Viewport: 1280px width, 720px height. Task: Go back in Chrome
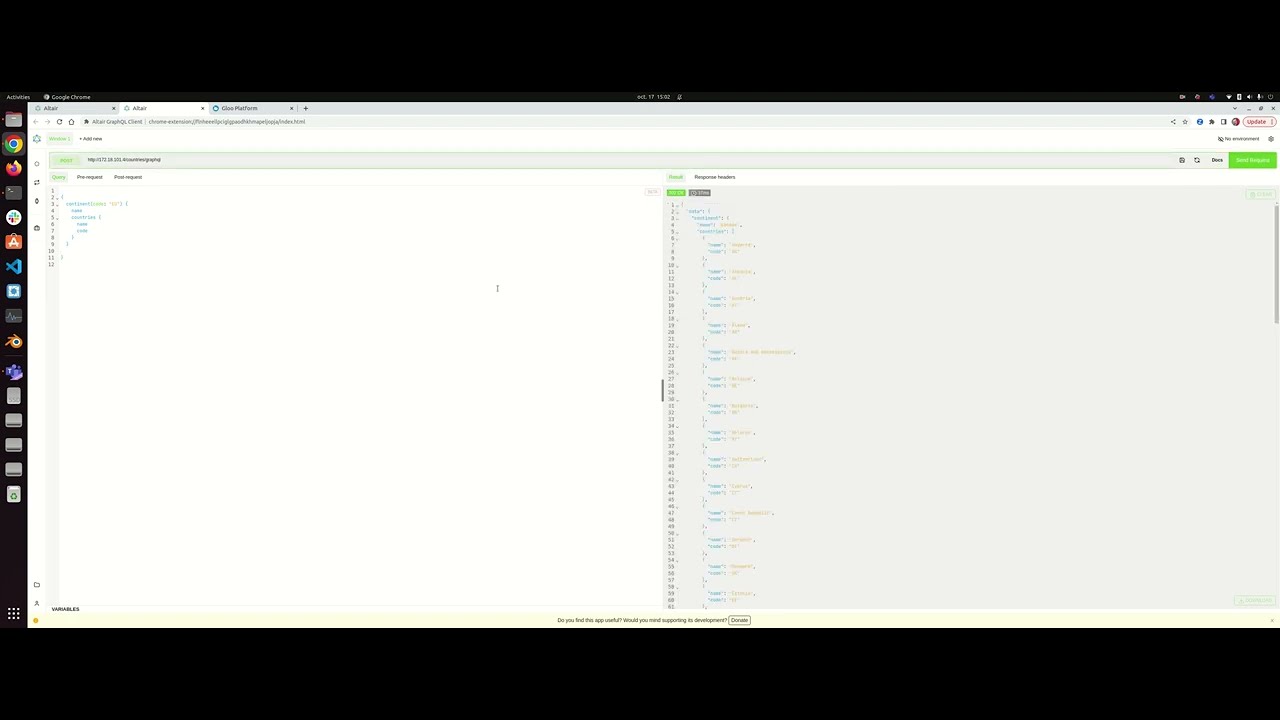35,122
